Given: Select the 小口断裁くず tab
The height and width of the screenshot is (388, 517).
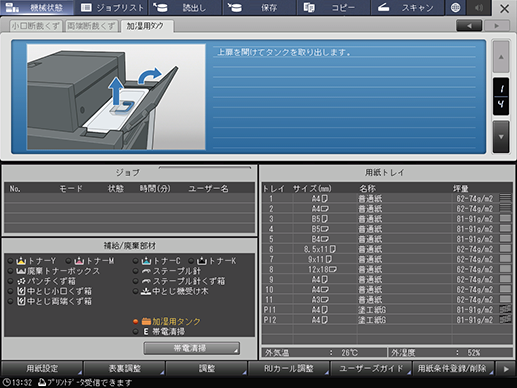Looking at the screenshot, I should pos(35,26).
